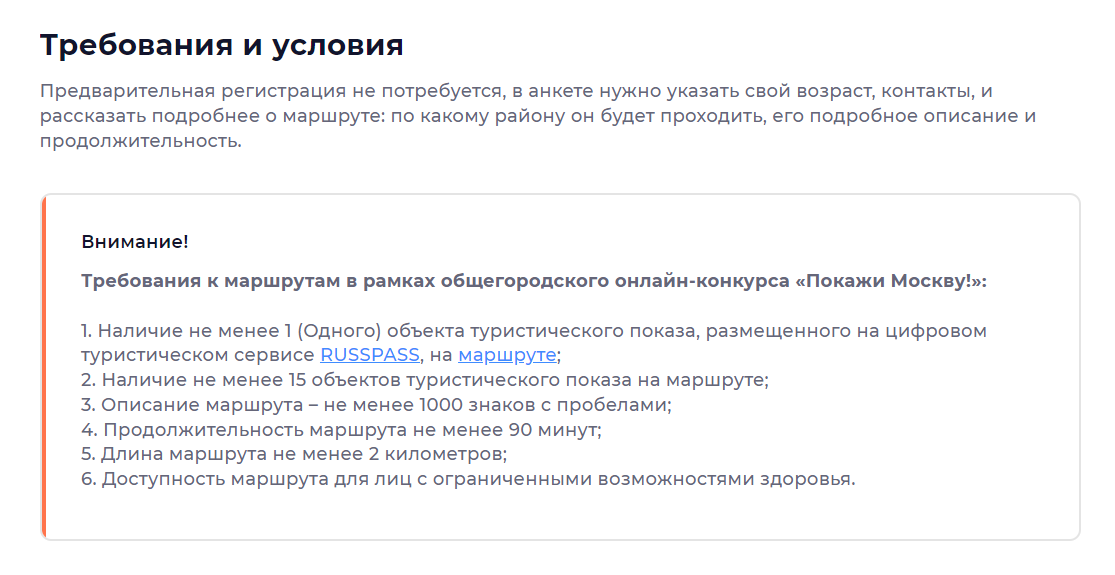Screen dimensions: 1115x575
Task: Click «туристическом сервисе» text before RUSSPASS
Action: (198, 355)
